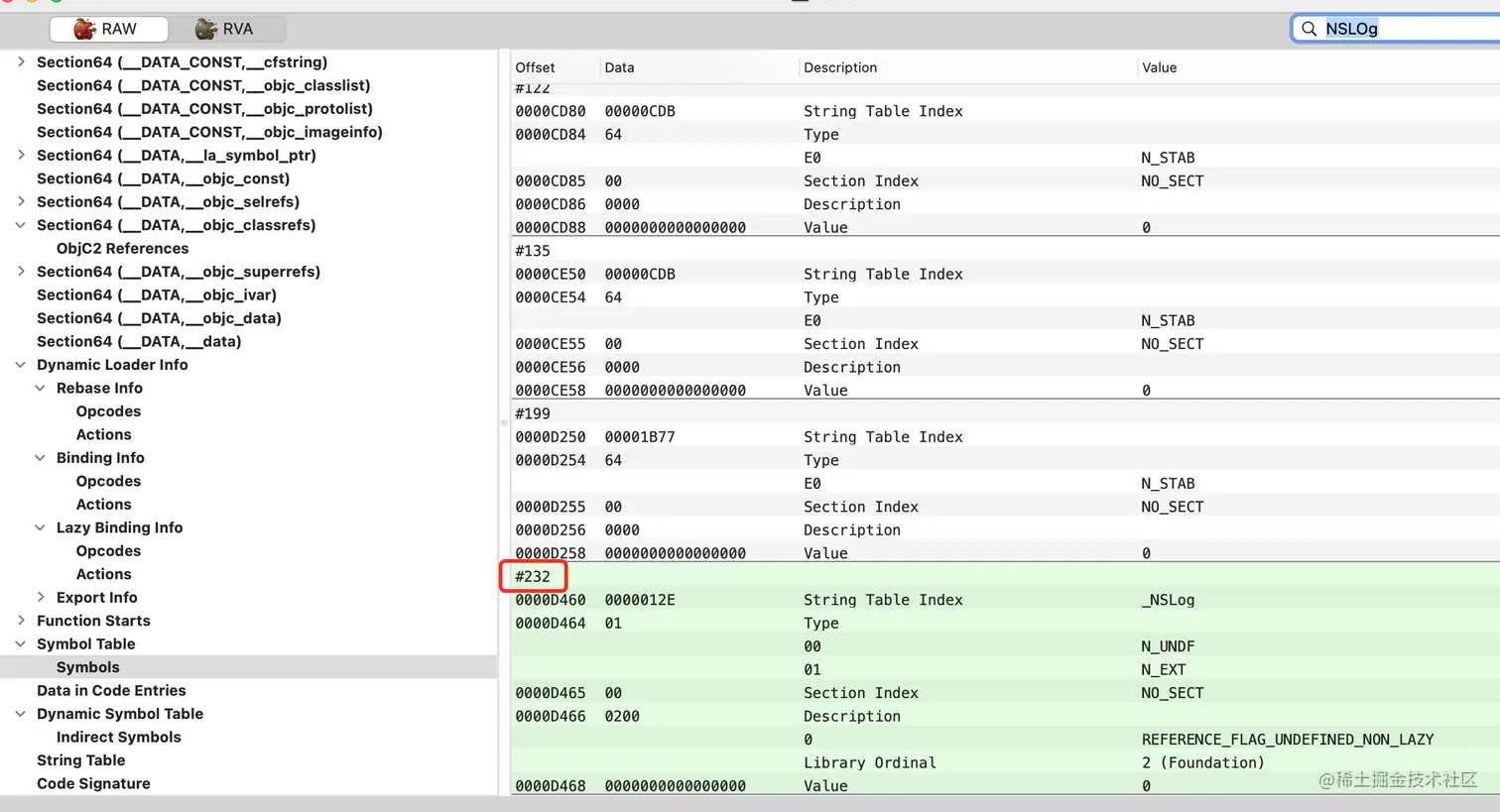1500x812 pixels.
Task: Open Actions under Binding Info
Action: click(103, 505)
